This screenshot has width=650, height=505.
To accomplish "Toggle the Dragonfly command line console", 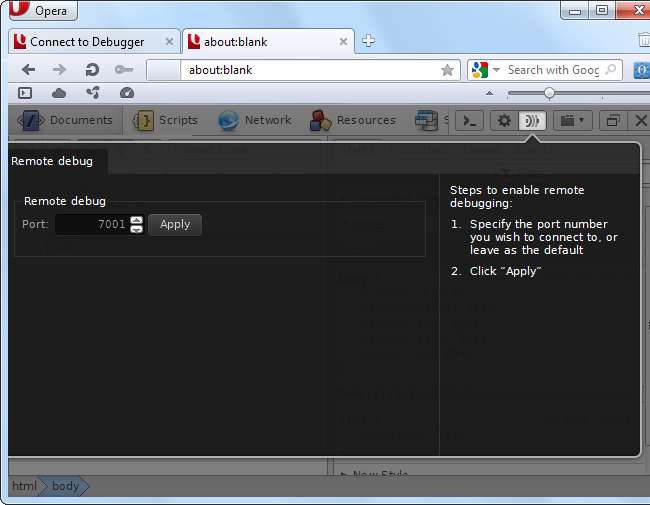I will pos(469,120).
